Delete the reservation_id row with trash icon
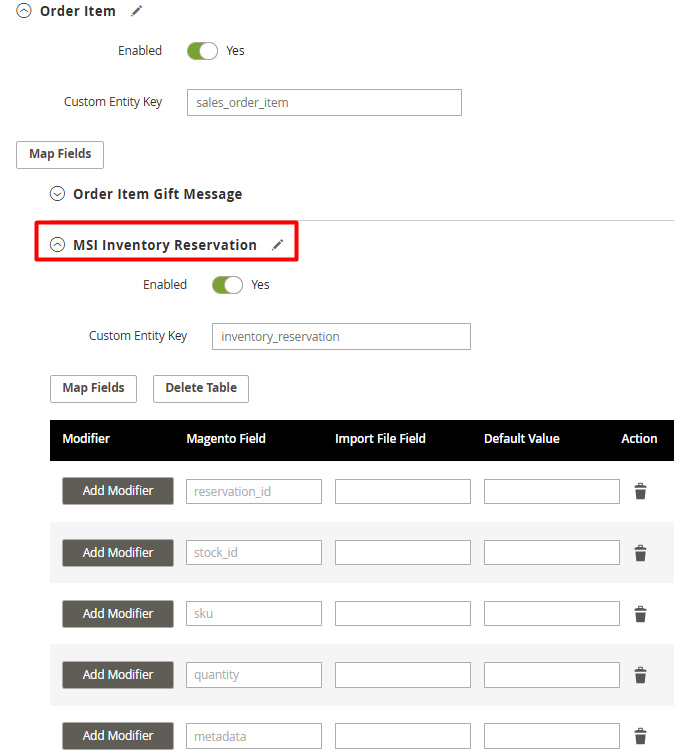 point(640,491)
